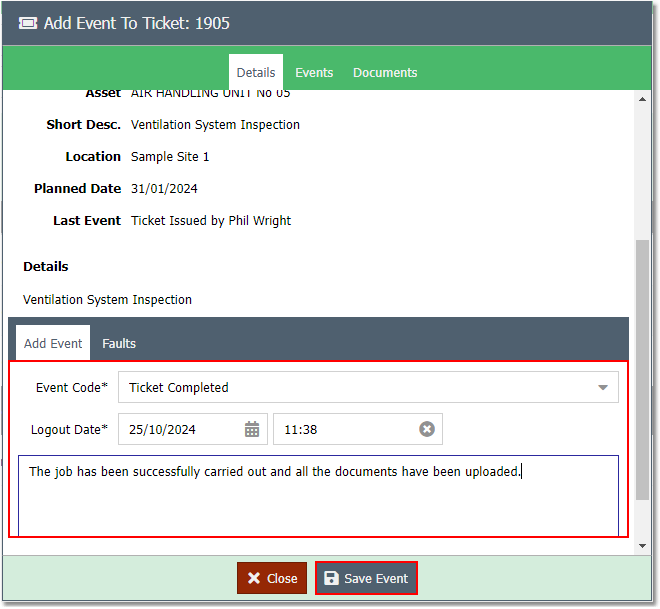Click into the Logout Date field 25/10/2024
Viewport: 660px width, 609px height.
(193, 429)
